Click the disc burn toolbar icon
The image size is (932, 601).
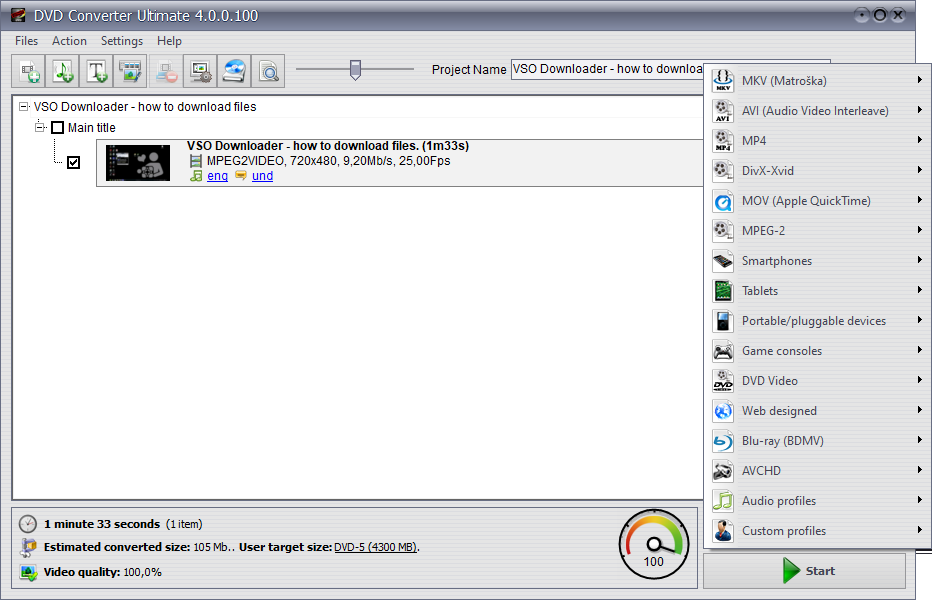tap(234, 71)
